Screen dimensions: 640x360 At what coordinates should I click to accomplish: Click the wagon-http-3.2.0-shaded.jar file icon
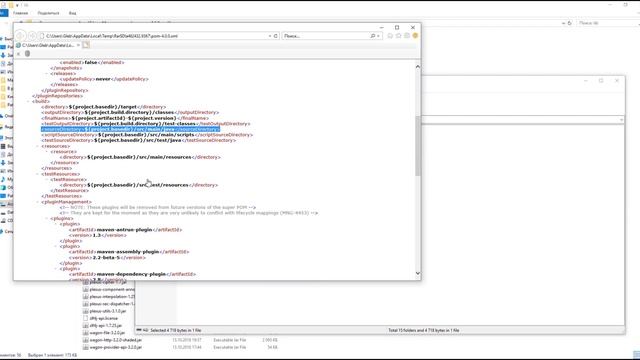[85, 340]
